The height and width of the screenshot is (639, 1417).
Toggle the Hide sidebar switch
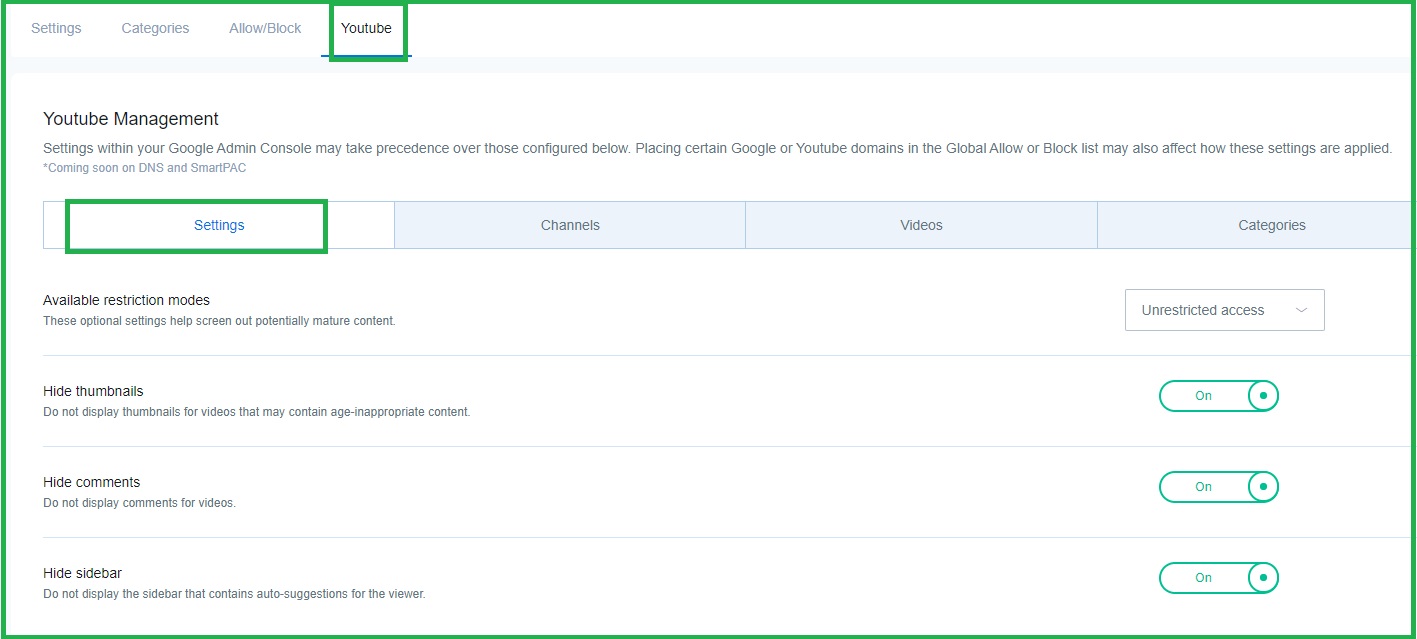point(1219,578)
